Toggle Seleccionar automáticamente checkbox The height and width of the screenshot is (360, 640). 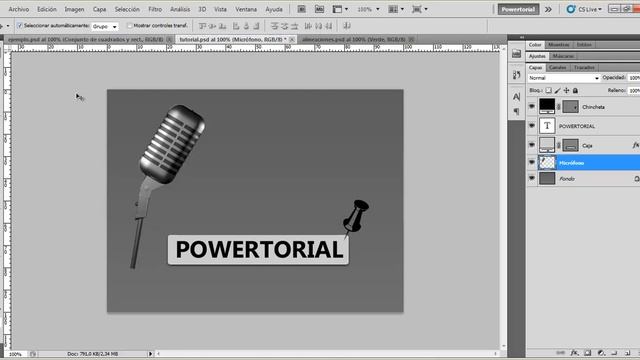19,26
